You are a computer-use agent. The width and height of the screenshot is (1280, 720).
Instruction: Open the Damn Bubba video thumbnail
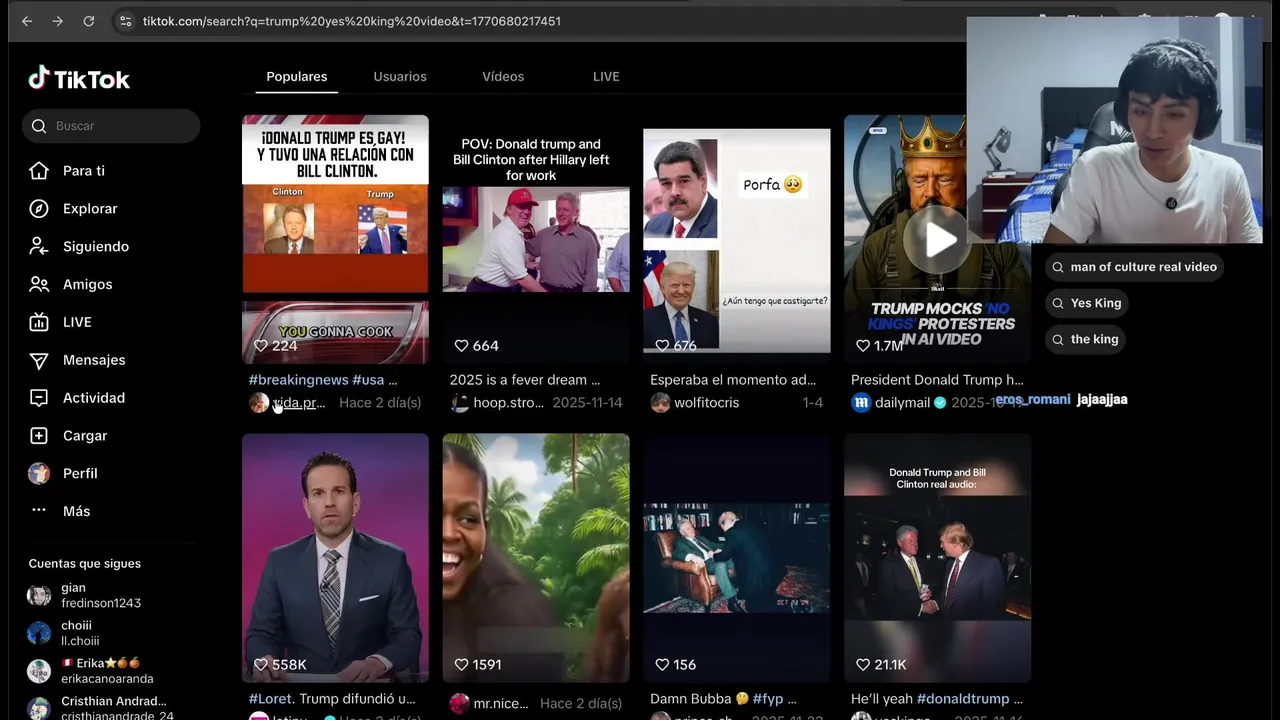coord(737,558)
